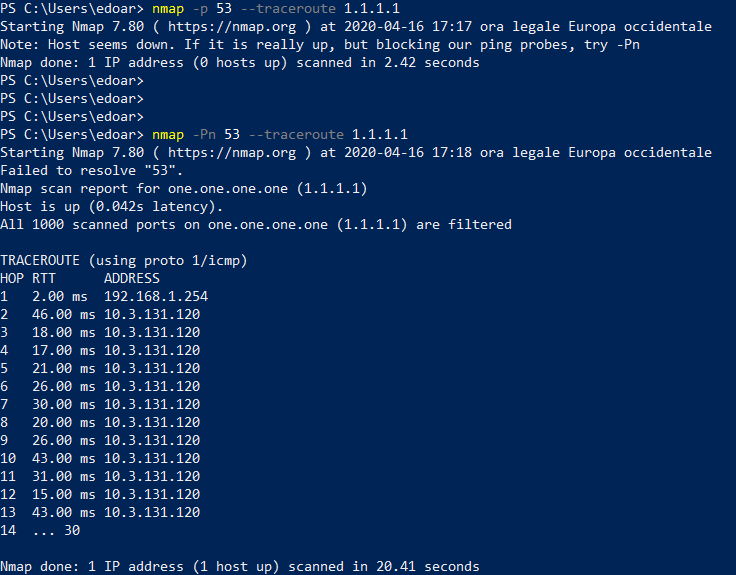Click the "20.41 seconds" scan duration text
The width and height of the screenshot is (736, 575).
(432, 566)
